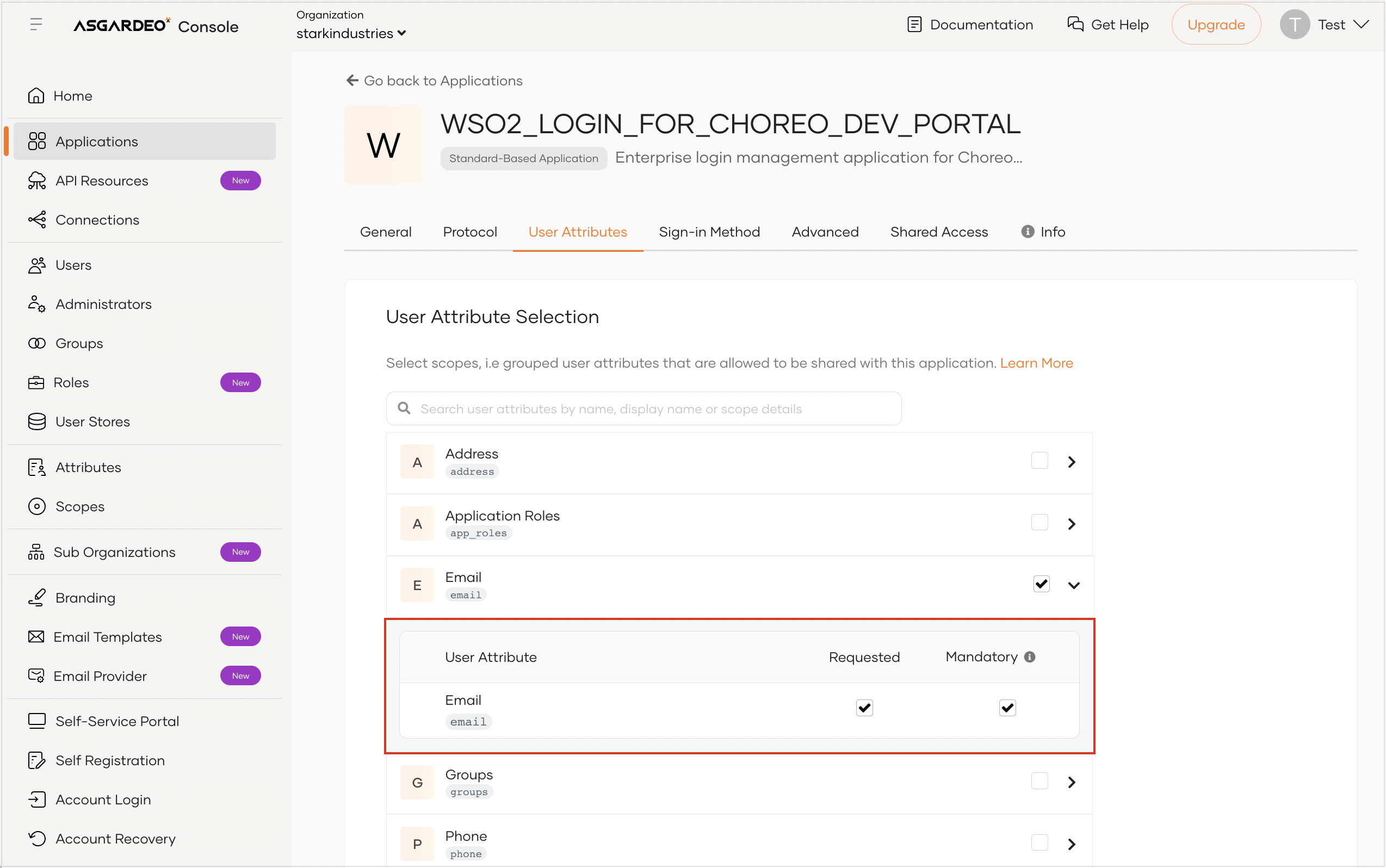Screen dimensions: 1386x868
Task: Open the Home page icon
Action: (x=36, y=96)
